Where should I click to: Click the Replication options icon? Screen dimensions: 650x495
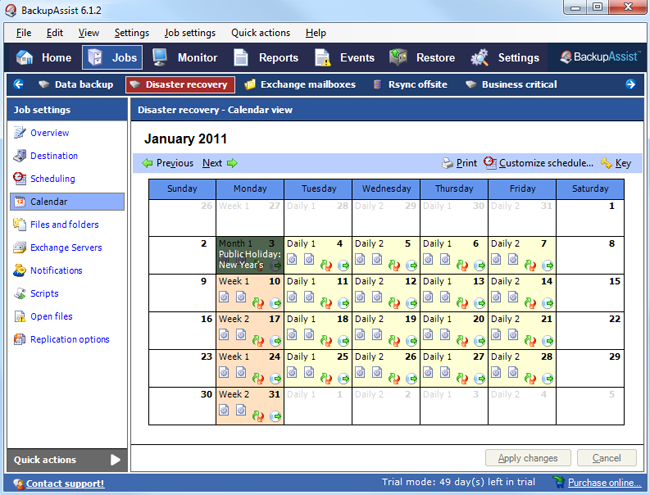pyautogui.click(x=19, y=339)
